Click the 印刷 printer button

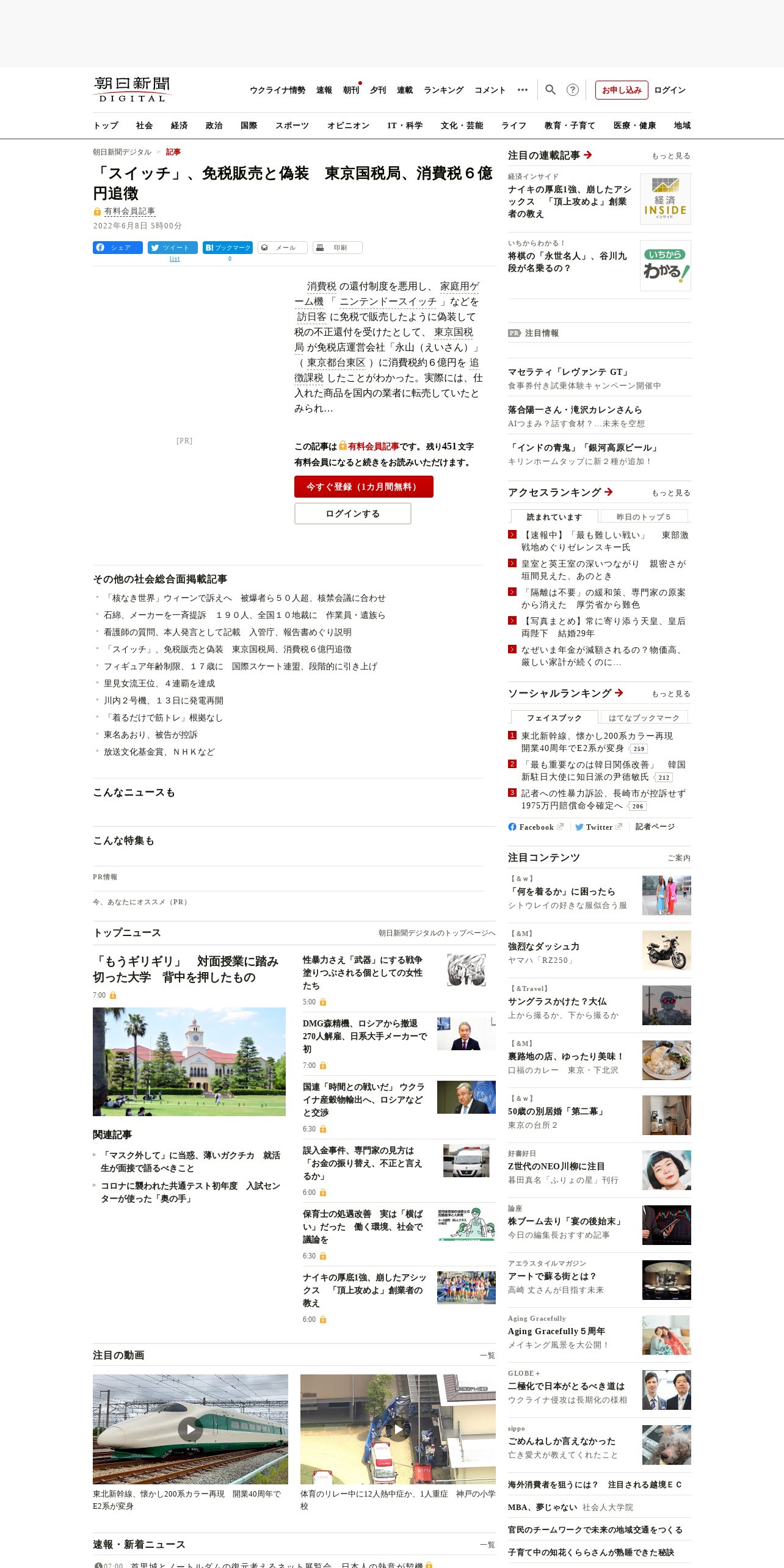click(338, 247)
